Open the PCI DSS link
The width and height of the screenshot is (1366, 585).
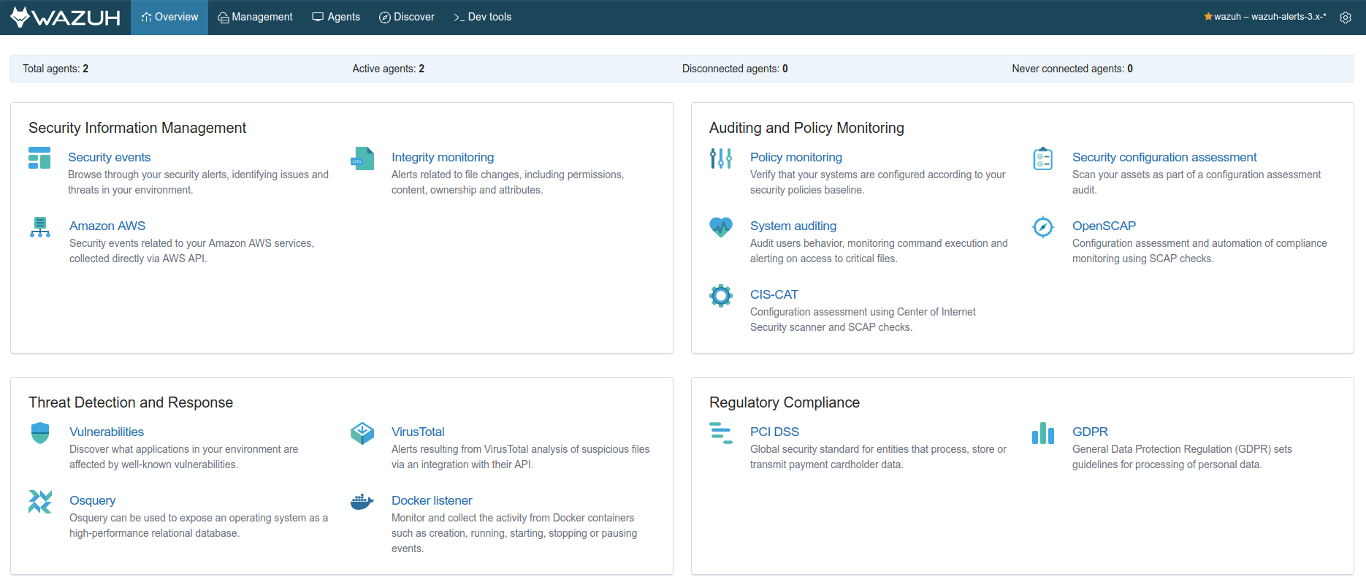pyautogui.click(x=775, y=432)
